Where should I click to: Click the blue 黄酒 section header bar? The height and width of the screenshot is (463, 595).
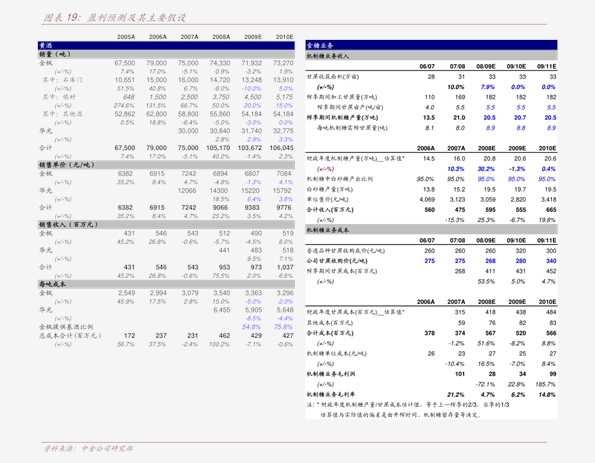166,46
